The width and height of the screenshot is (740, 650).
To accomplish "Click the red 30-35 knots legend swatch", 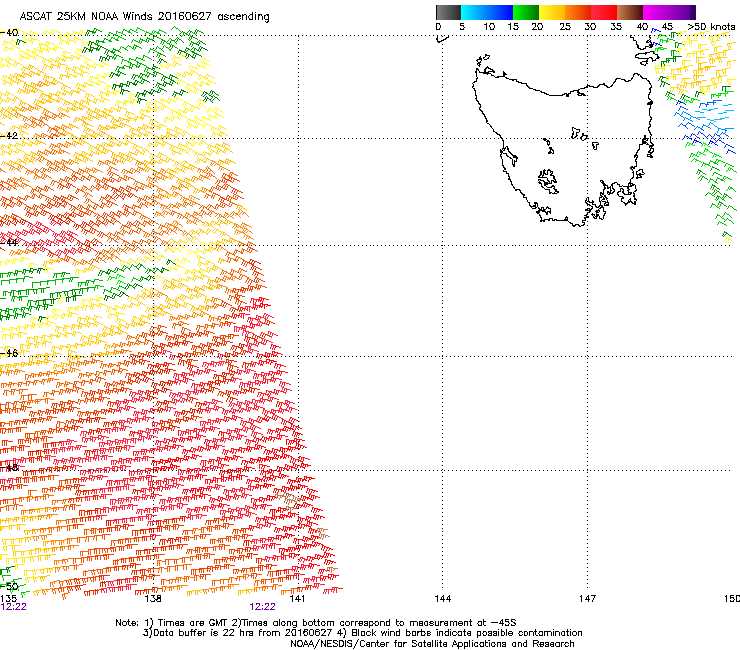I will point(604,12).
